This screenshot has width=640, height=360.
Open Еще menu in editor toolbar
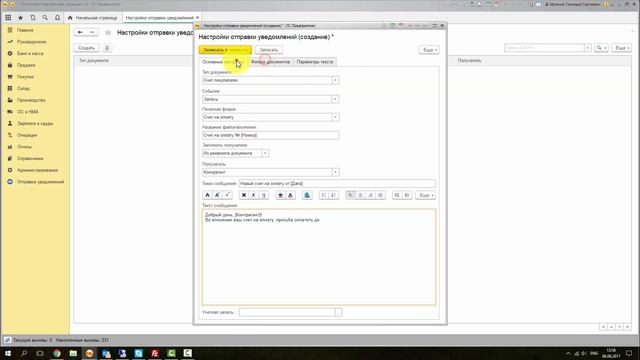point(426,195)
